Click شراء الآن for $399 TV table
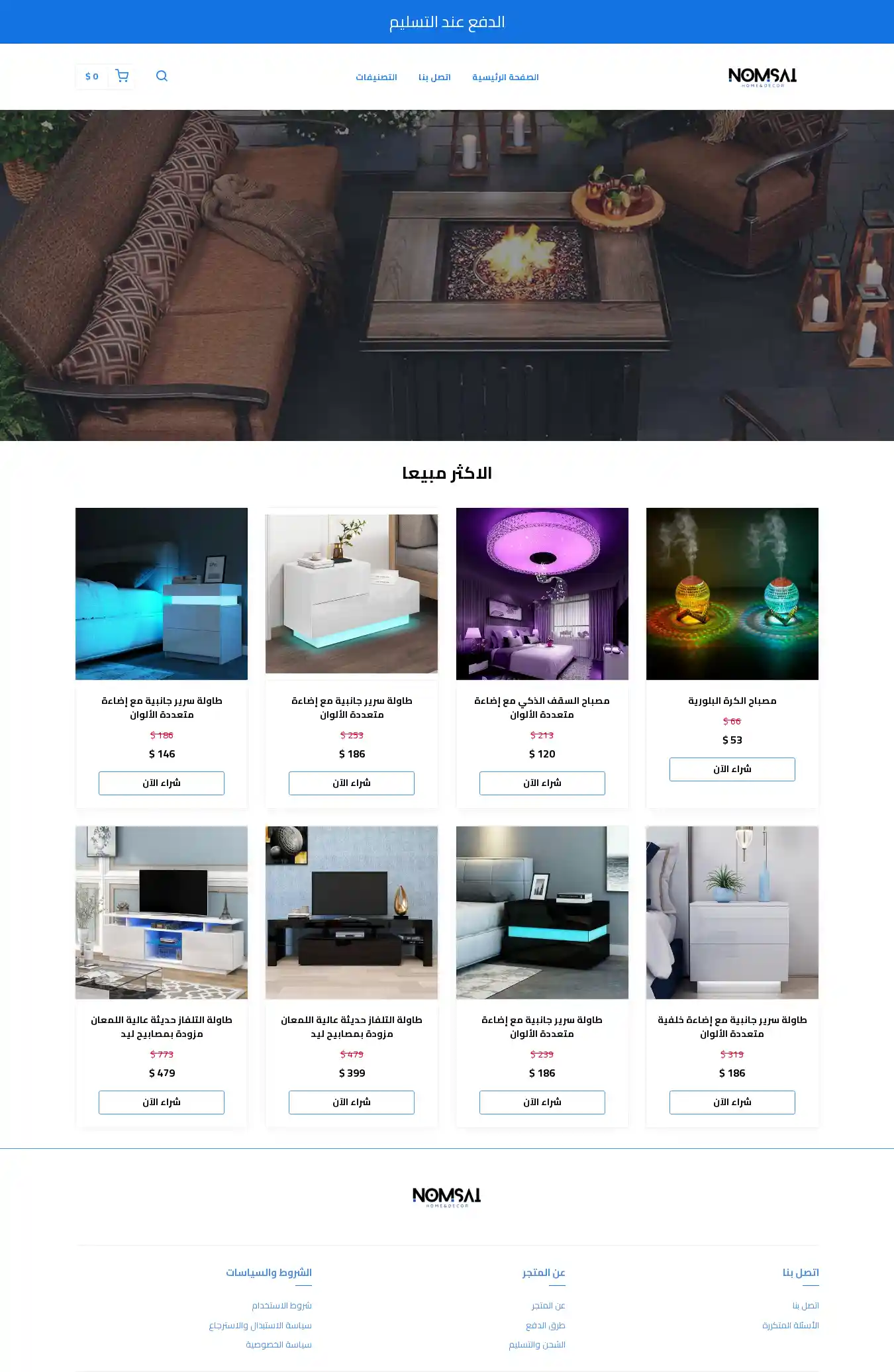This screenshot has height=1372, width=894. click(x=352, y=1102)
